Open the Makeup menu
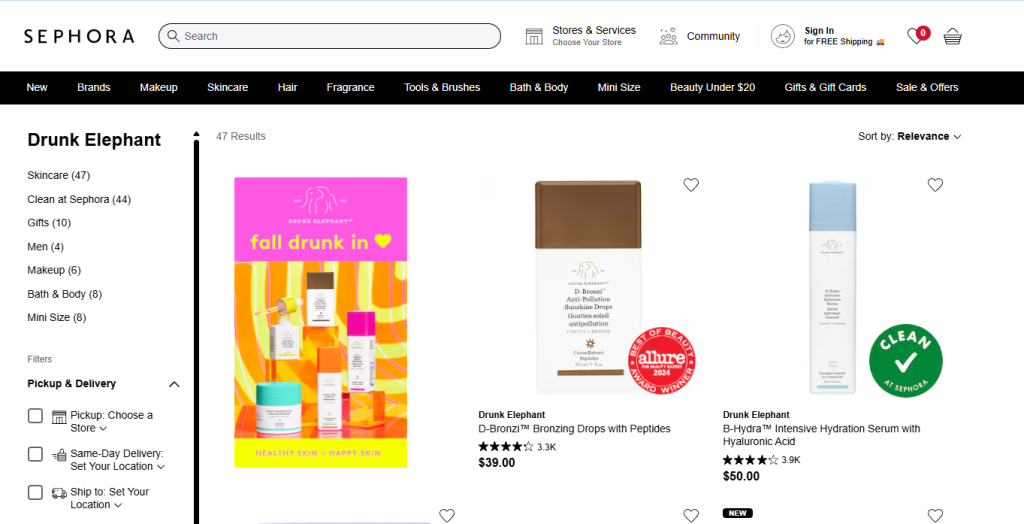Viewport: 1024px width, 524px height. pos(159,87)
